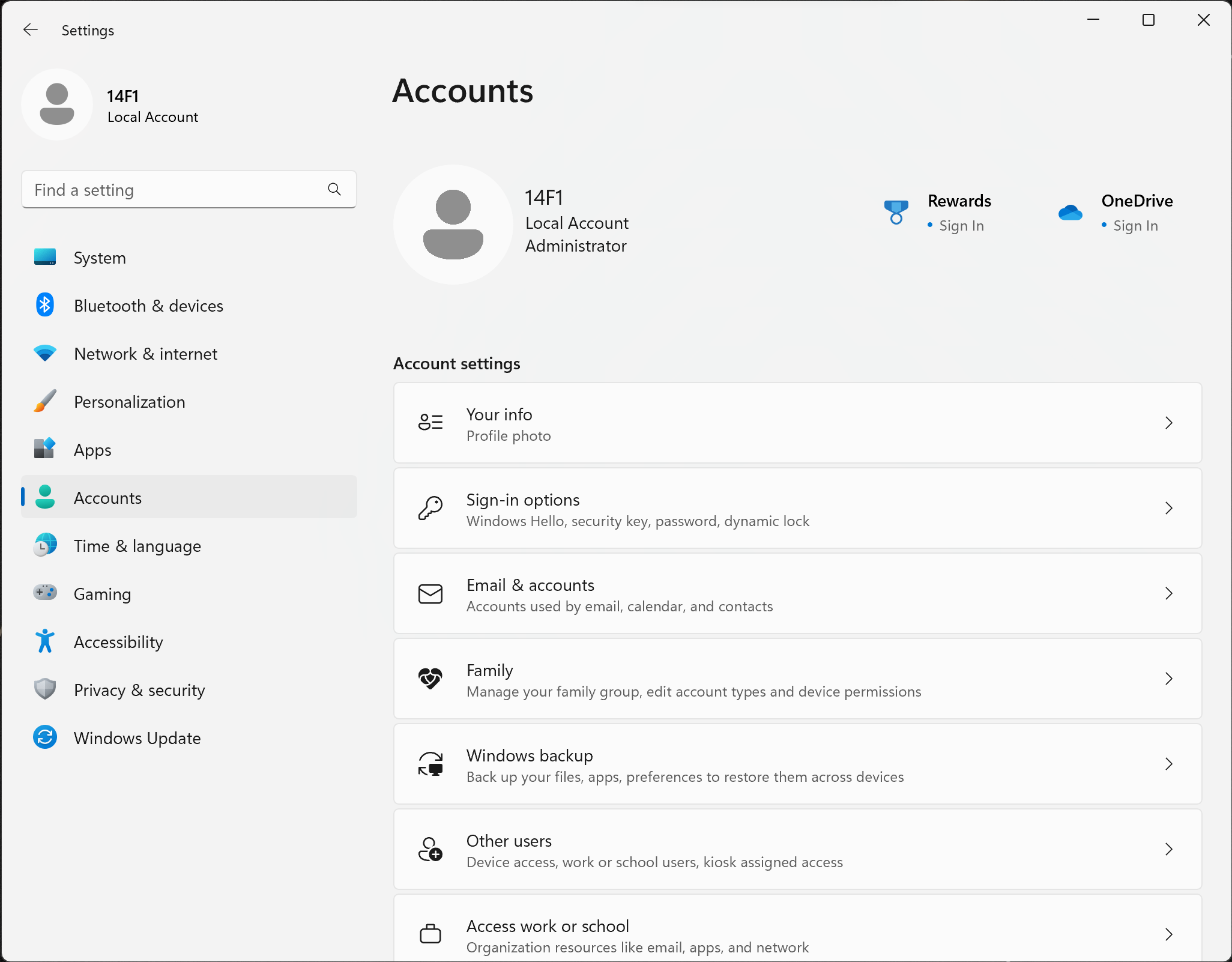Click the Privacy & security shield icon
This screenshot has width=1232, height=962.
pos(45,689)
